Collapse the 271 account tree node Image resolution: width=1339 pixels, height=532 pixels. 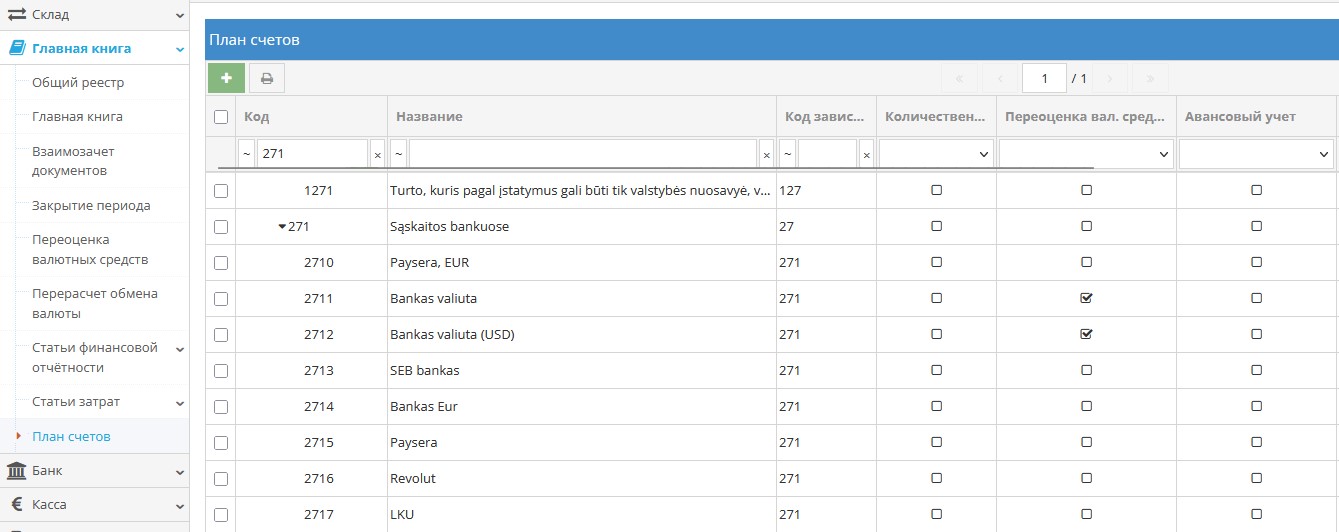[x=282, y=227]
